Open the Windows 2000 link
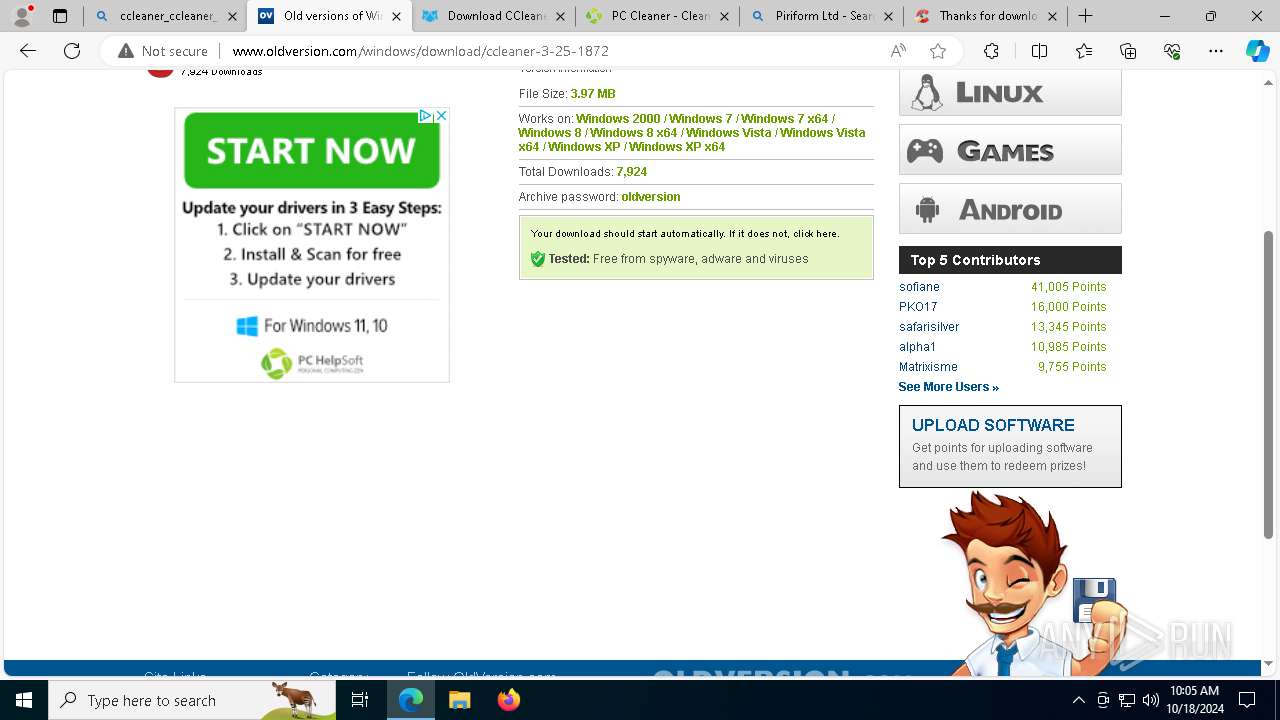Viewport: 1280px width, 720px height. point(618,119)
